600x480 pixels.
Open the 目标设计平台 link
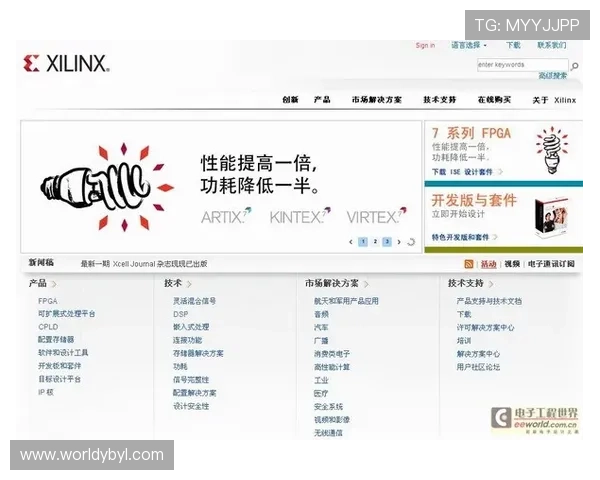(x=59, y=379)
